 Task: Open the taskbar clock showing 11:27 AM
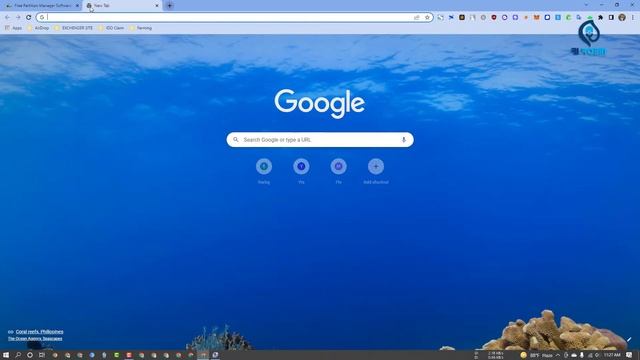612,355
